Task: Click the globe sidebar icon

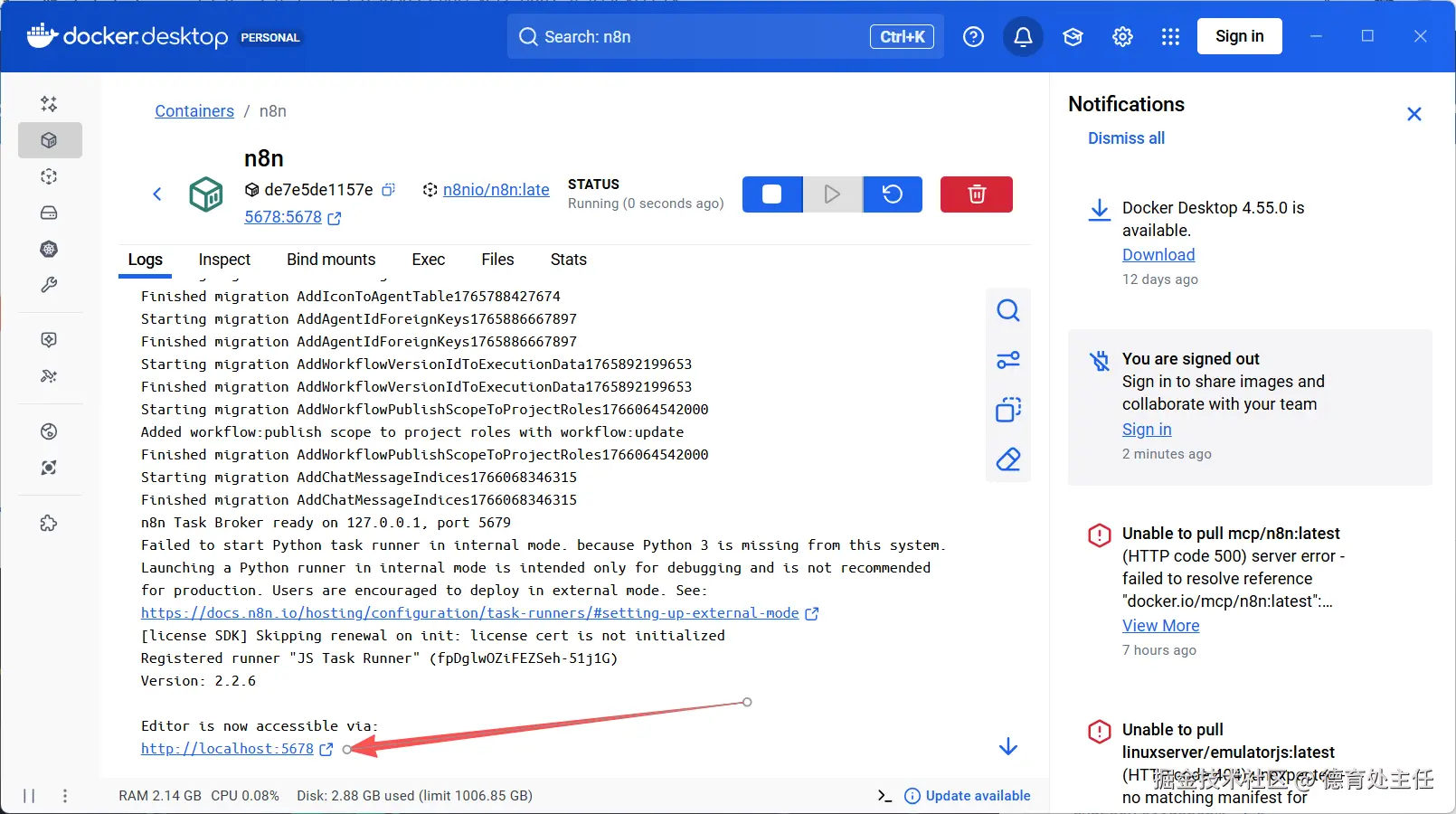Action: point(49,431)
